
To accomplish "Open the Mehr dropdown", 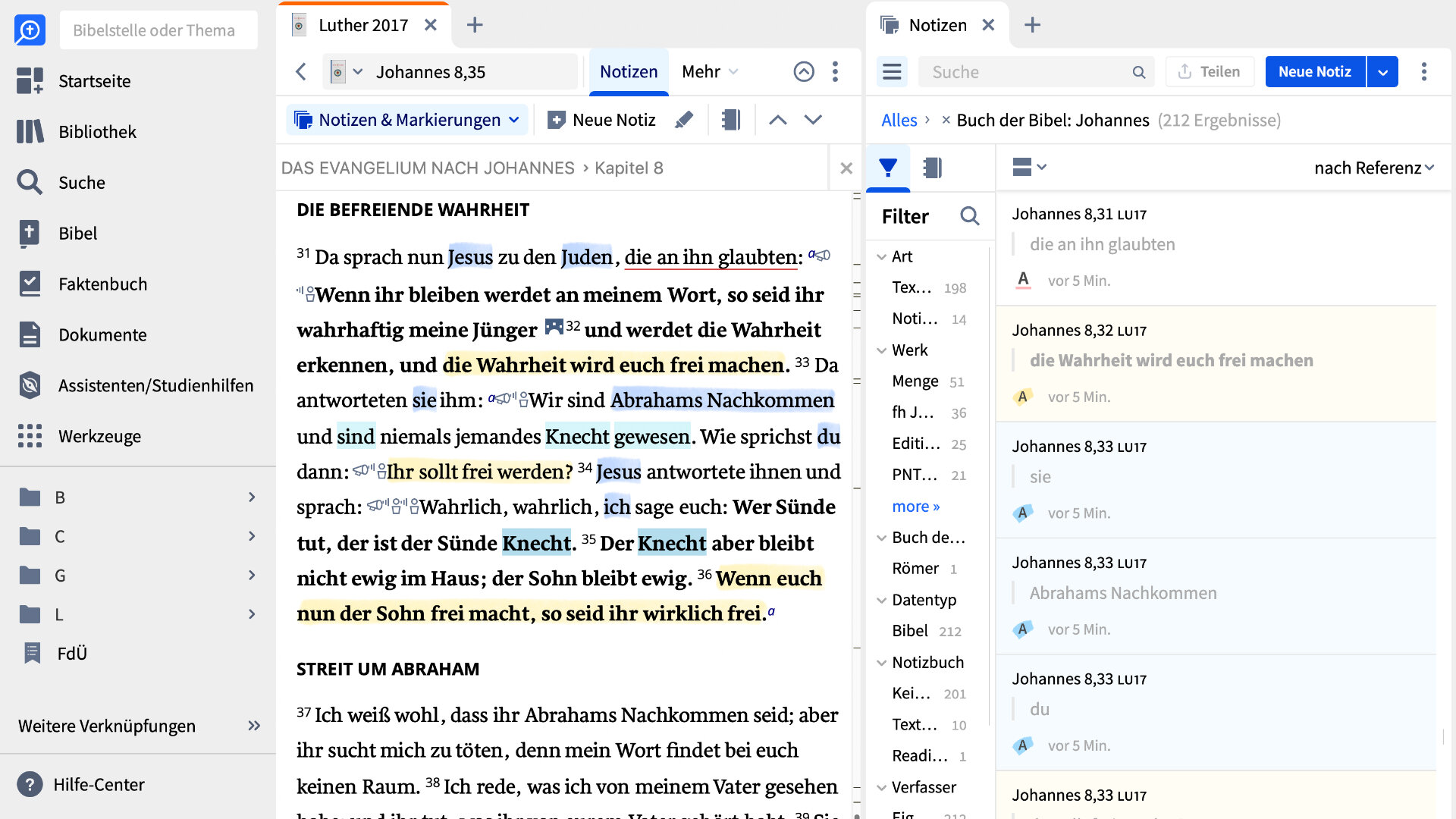I will click(x=710, y=72).
